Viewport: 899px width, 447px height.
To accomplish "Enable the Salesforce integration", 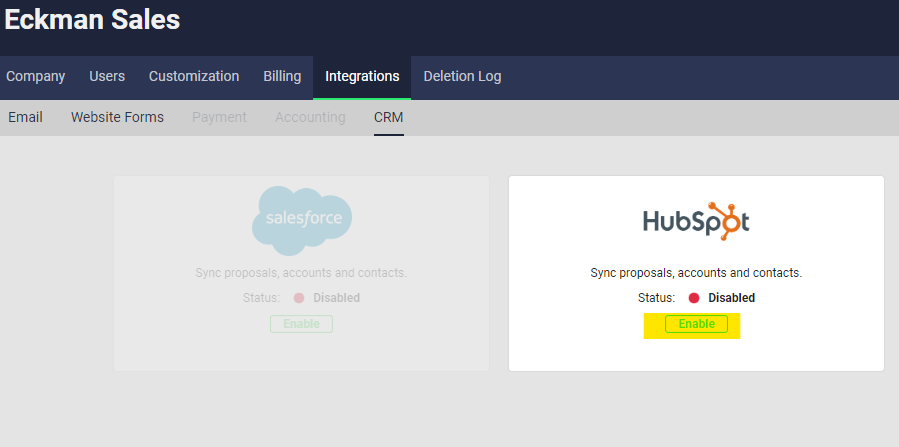I will [302, 324].
